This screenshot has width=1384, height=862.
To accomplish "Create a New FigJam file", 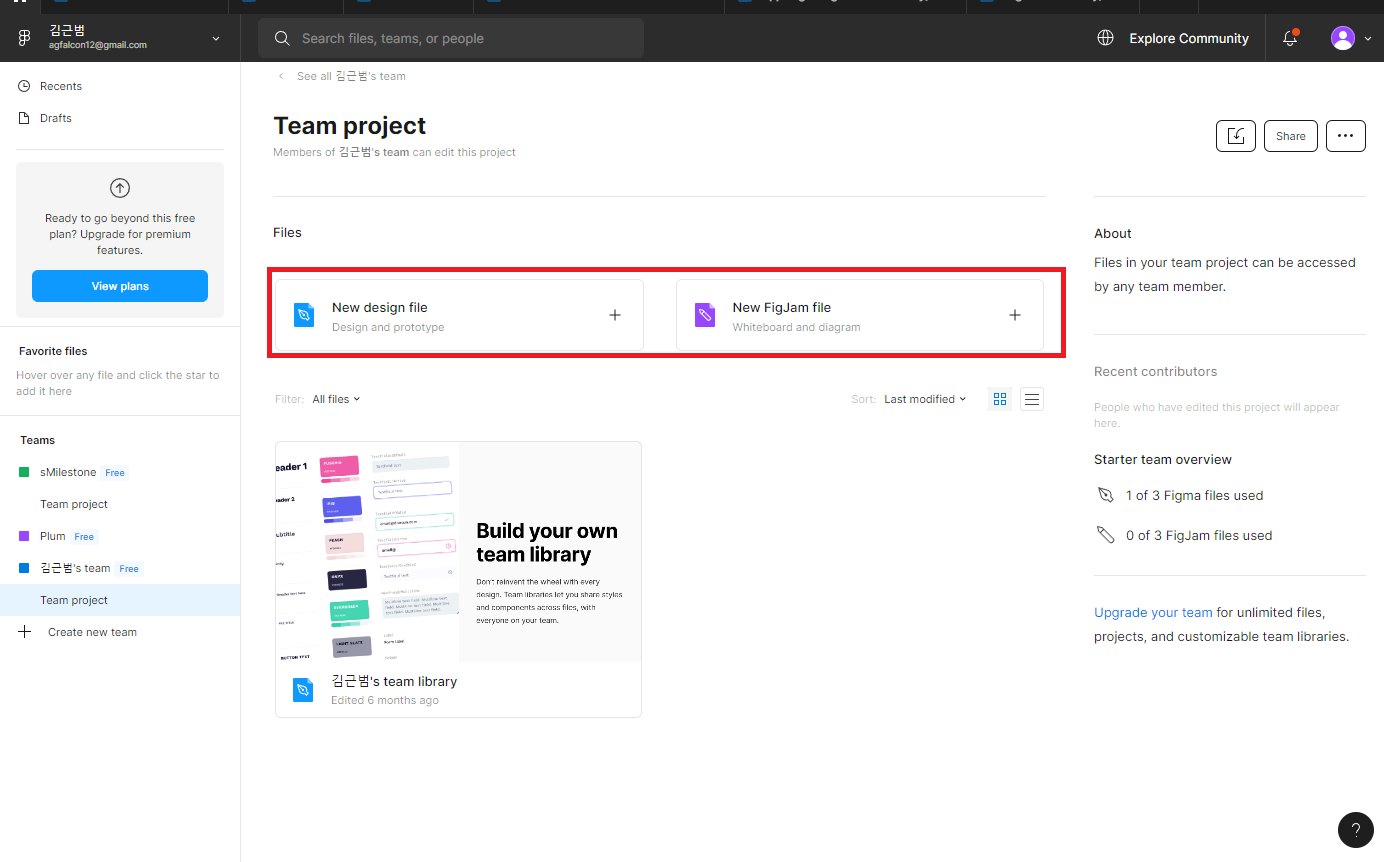I will 860,315.
